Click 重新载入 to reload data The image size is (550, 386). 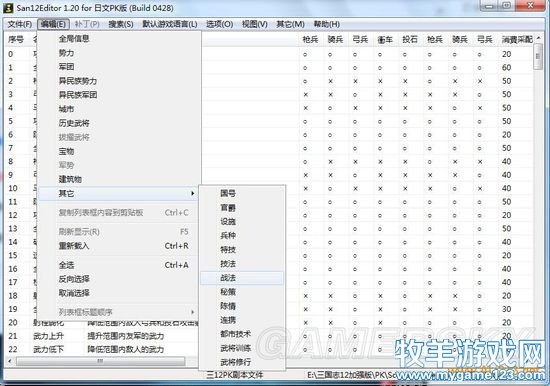(x=119, y=246)
